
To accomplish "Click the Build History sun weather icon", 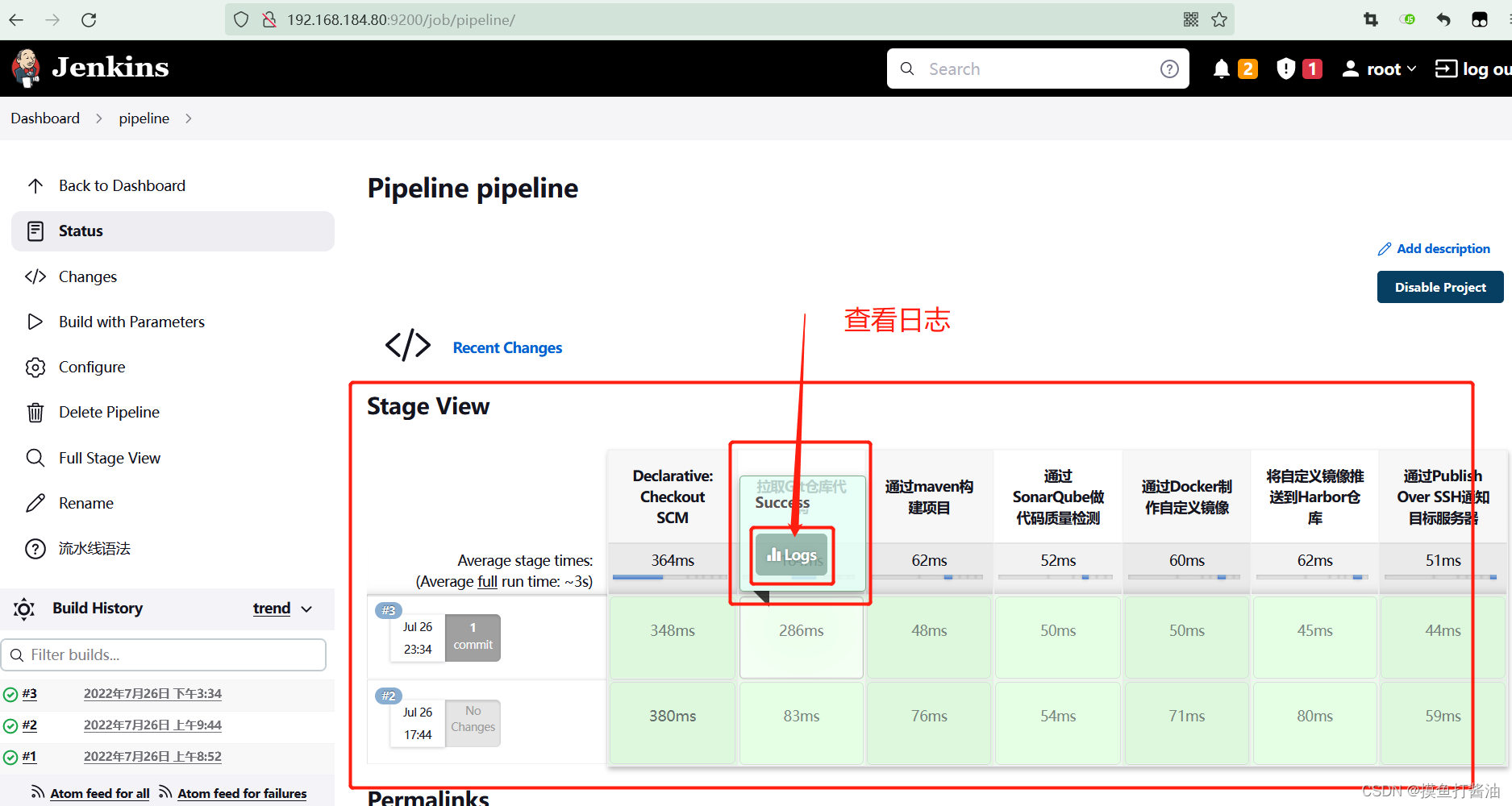I will [x=24, y=609].
